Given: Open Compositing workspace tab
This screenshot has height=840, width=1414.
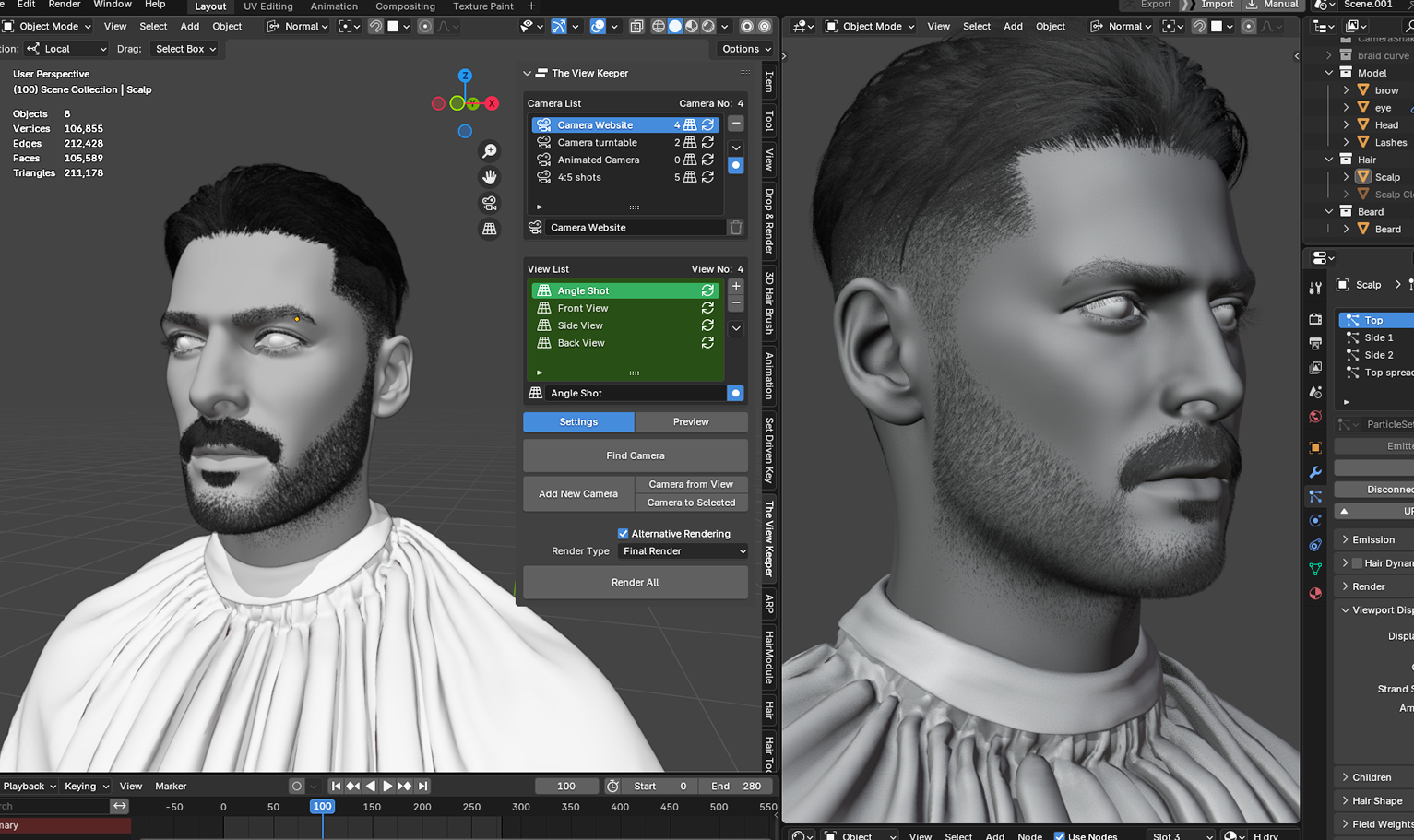Looking at the screenshot, I should 405,6.
